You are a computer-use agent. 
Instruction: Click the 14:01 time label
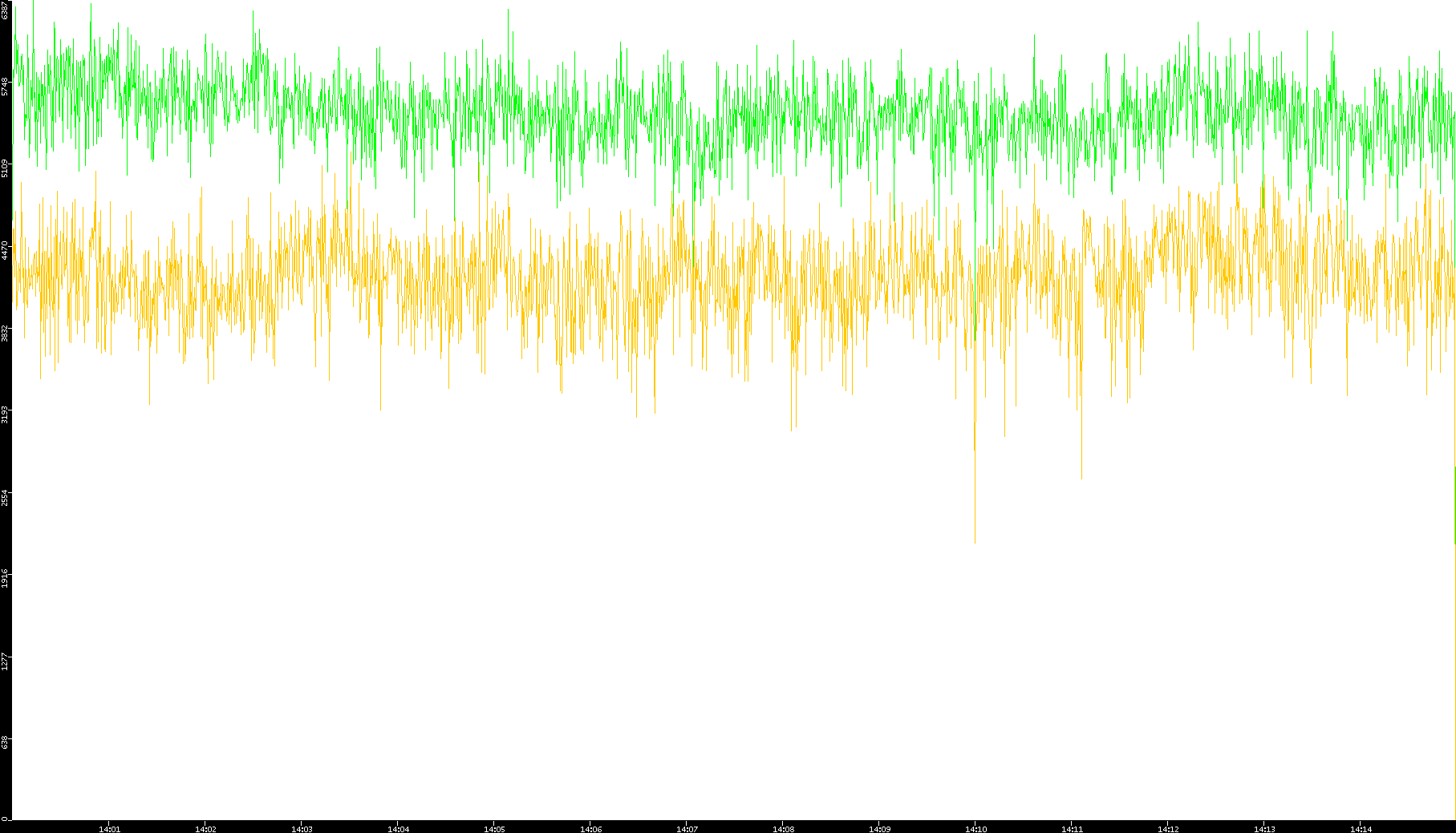tap(109, 828)
